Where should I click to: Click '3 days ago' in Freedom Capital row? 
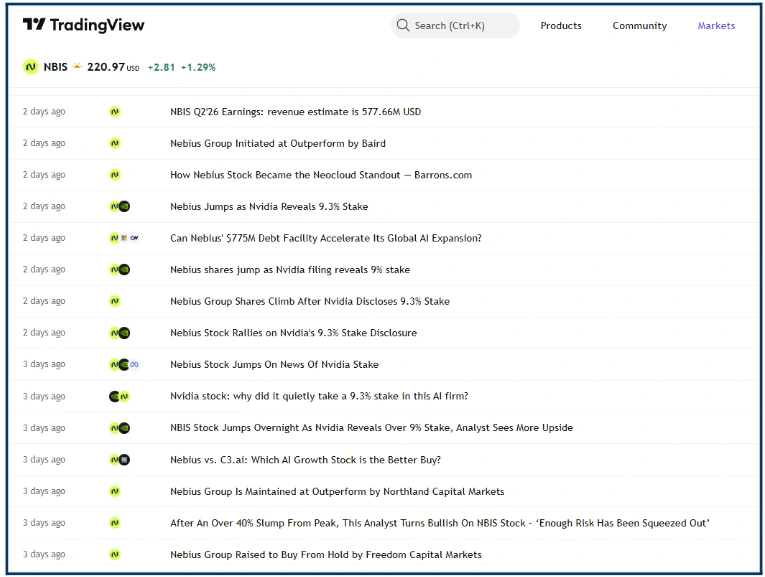[x=44, y=555]
